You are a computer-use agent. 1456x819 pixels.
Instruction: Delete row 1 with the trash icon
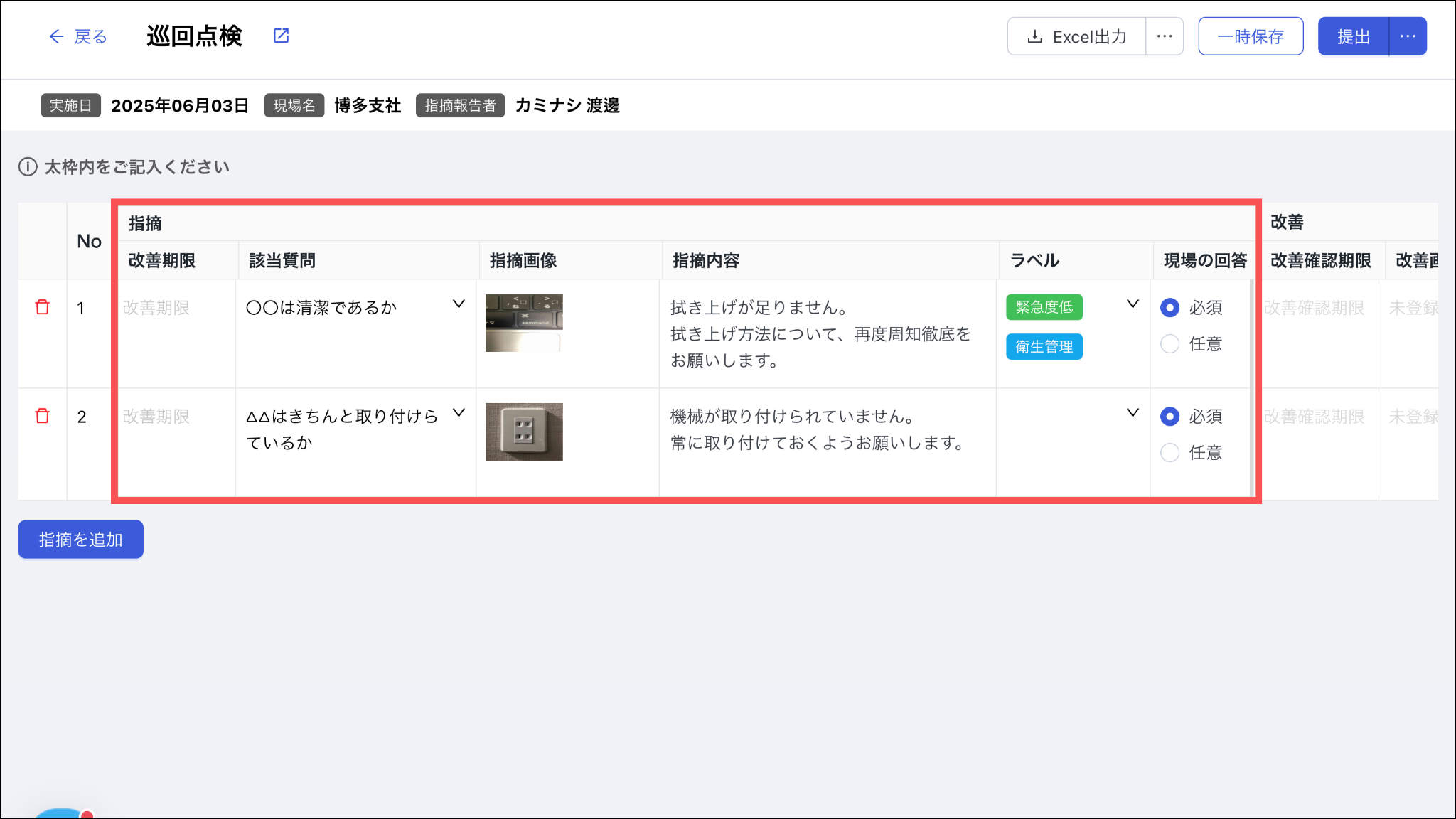43,307
